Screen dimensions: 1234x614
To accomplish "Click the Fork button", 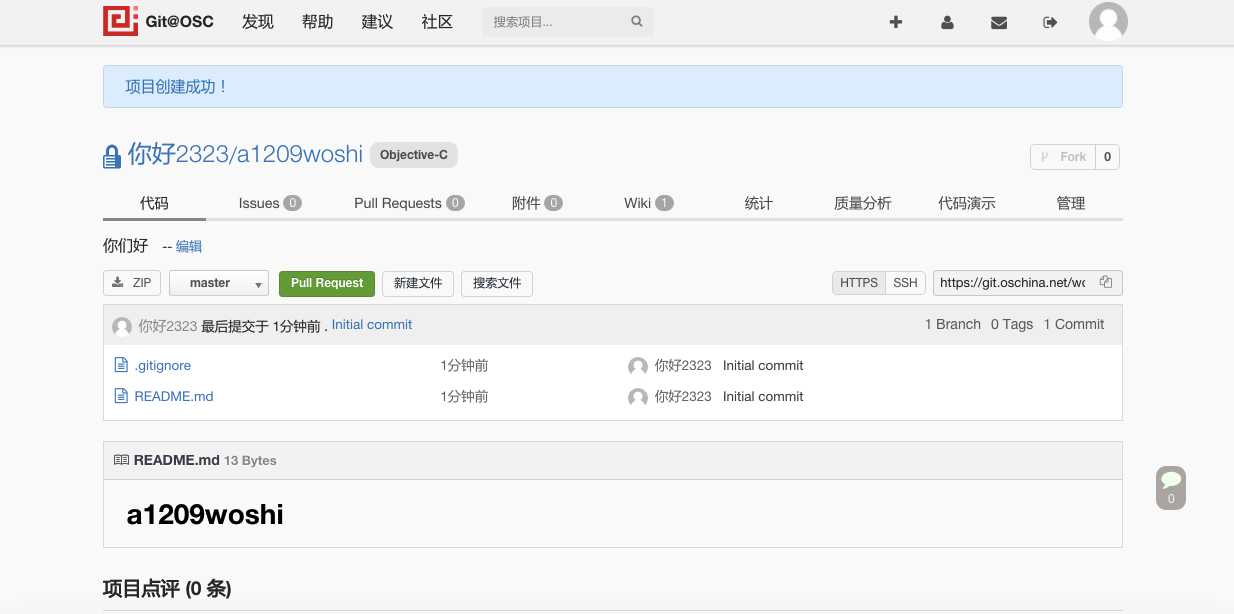I will (1063, 157).
